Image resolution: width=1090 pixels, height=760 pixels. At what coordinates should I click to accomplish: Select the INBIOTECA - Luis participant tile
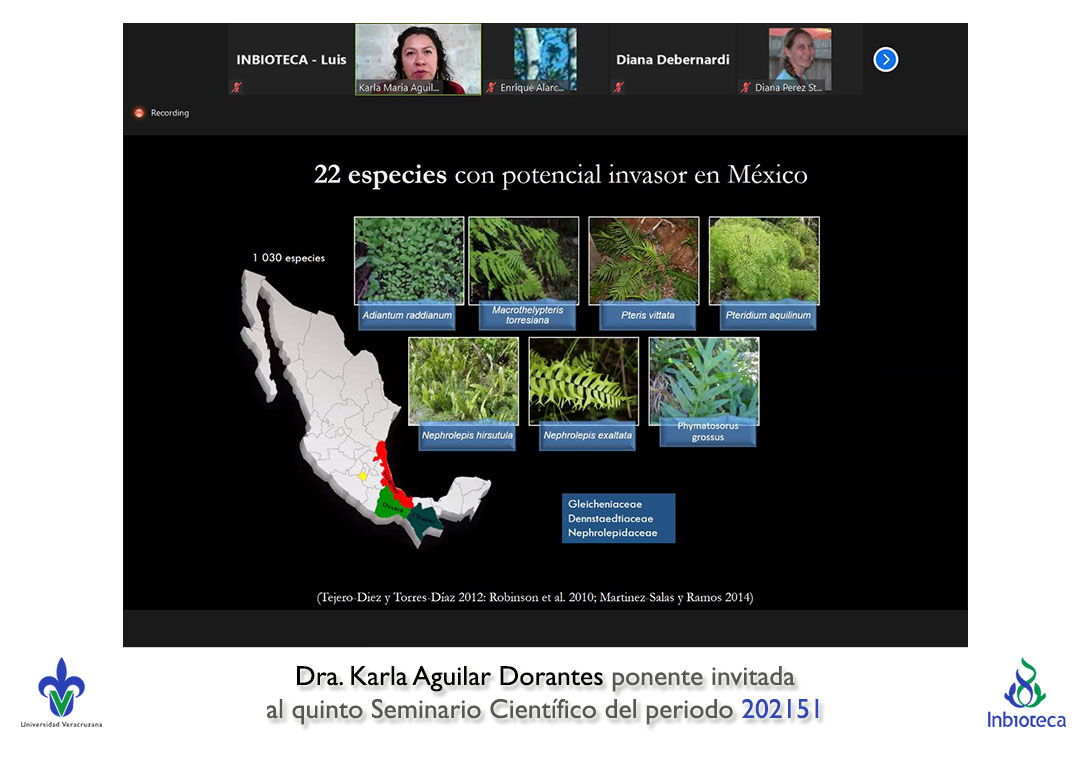(x=291, y=60)
